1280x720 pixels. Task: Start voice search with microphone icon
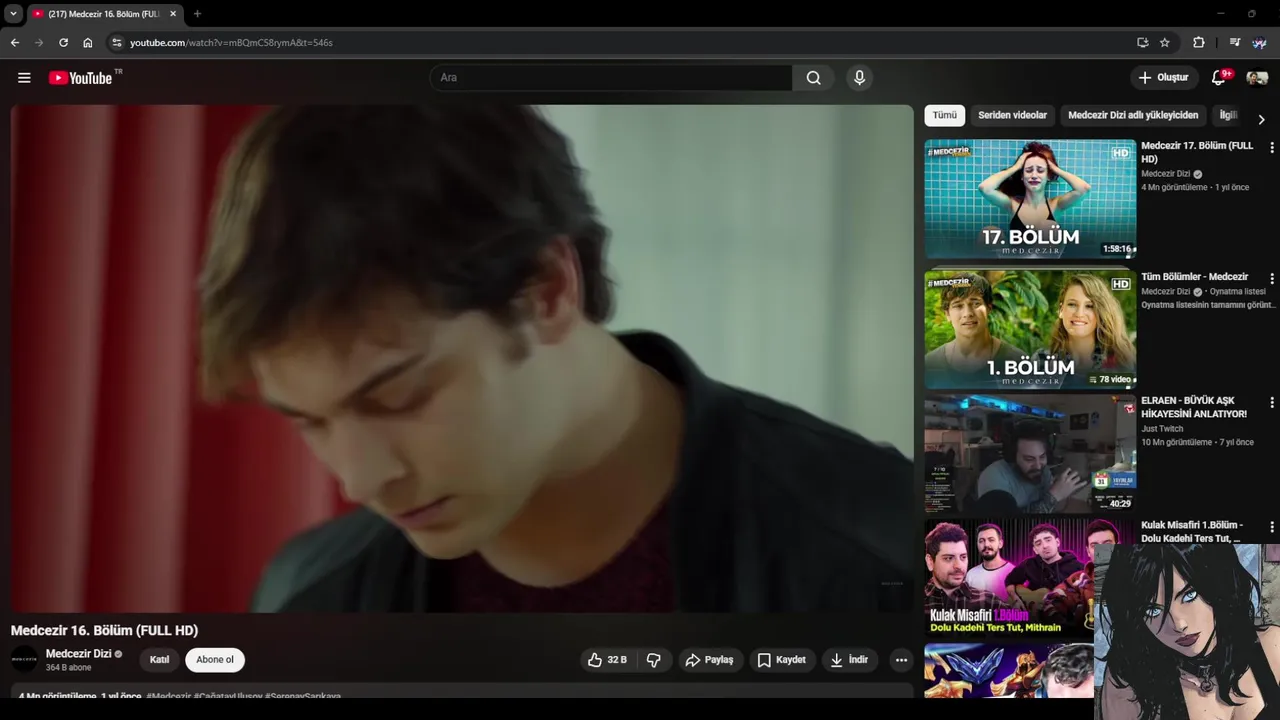(x=859, y=78)
